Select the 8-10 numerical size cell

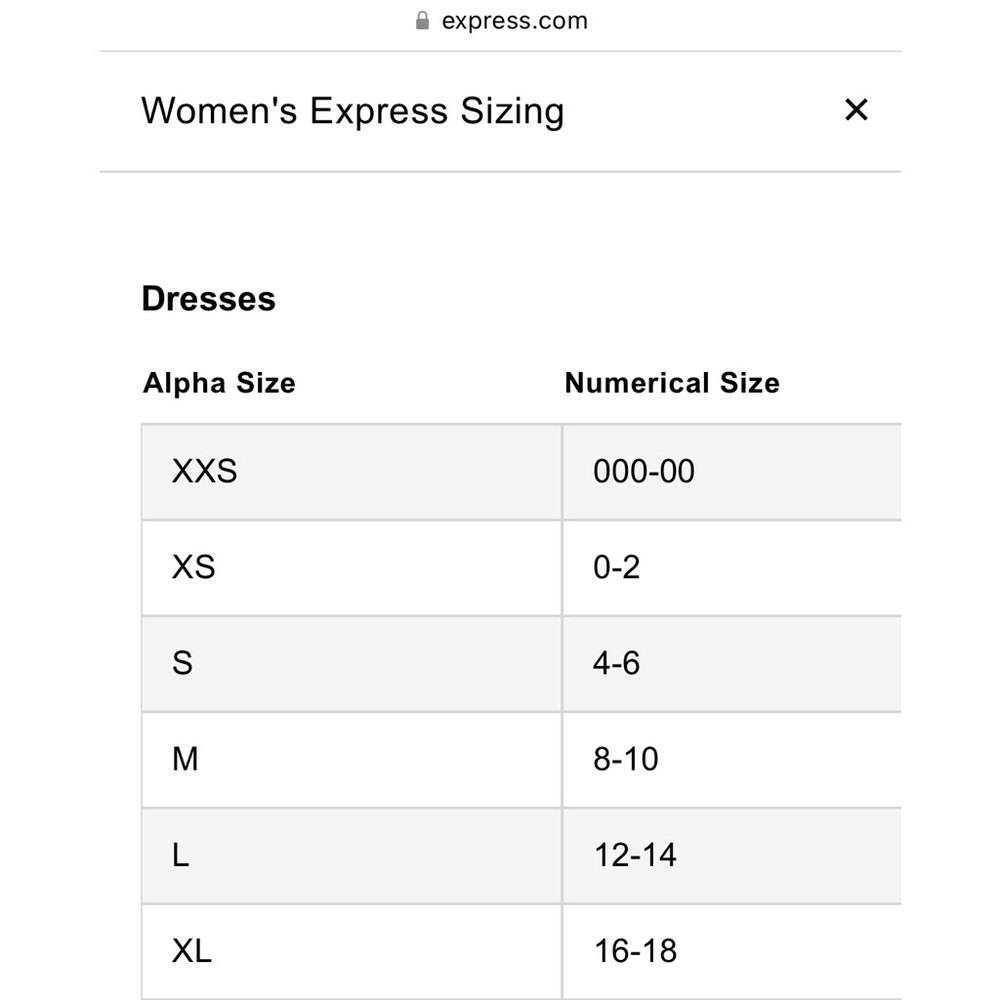pos(732,760)
